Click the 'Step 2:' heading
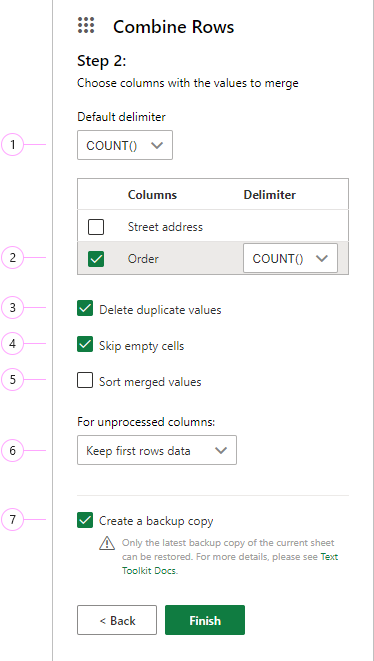Viewport: 374px width, 661px height. point(102,62)
